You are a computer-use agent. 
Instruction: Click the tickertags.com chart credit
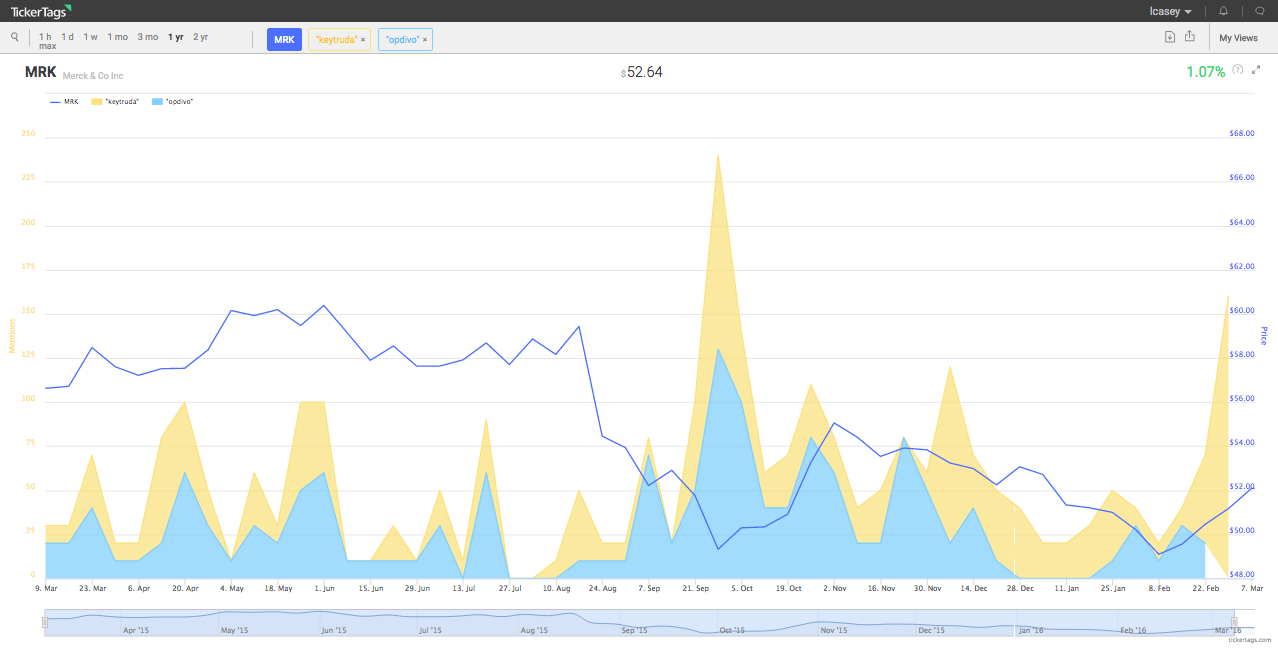point(1250,640)
